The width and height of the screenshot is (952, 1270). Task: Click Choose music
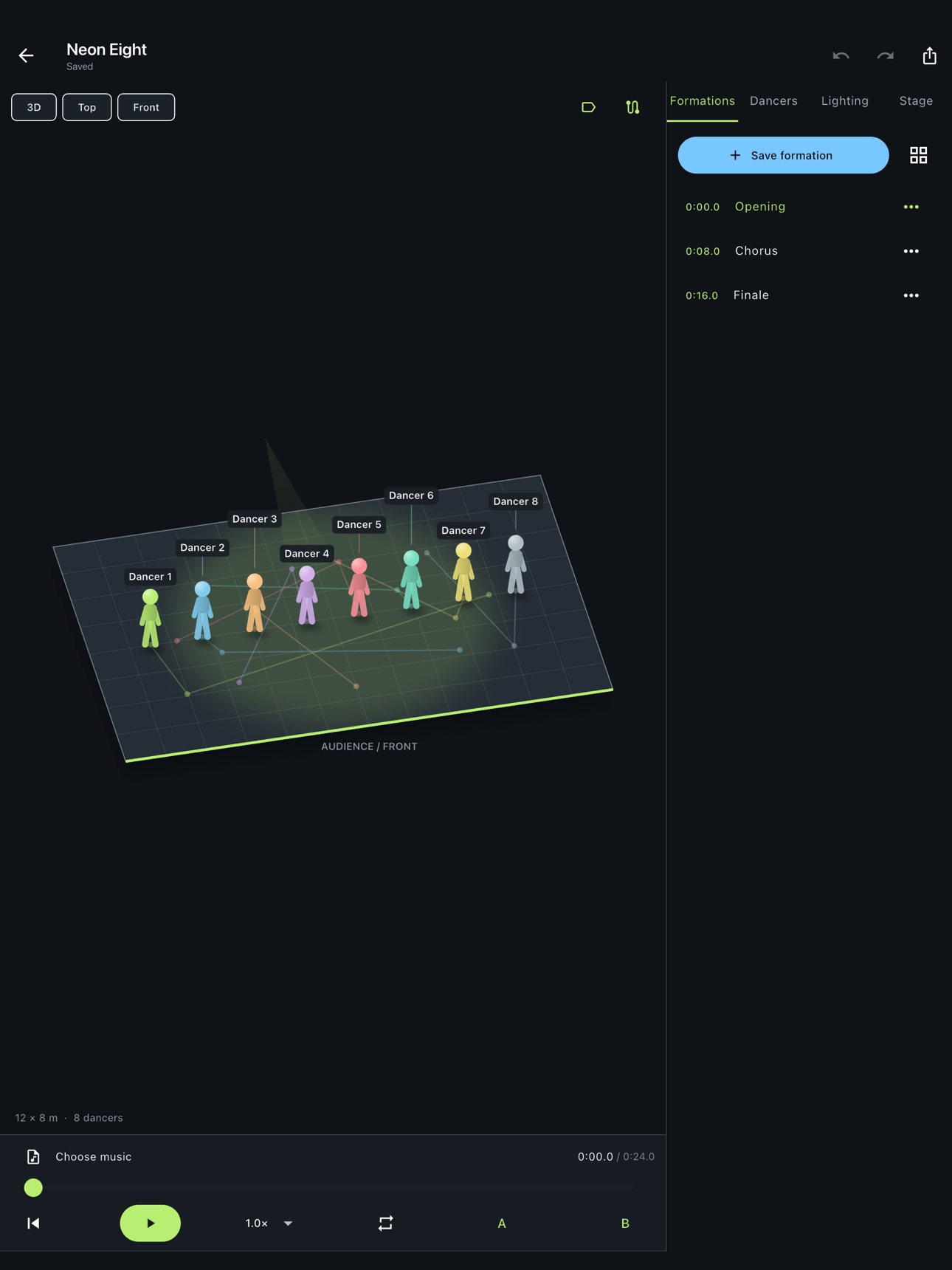(x=94, y=1156)
